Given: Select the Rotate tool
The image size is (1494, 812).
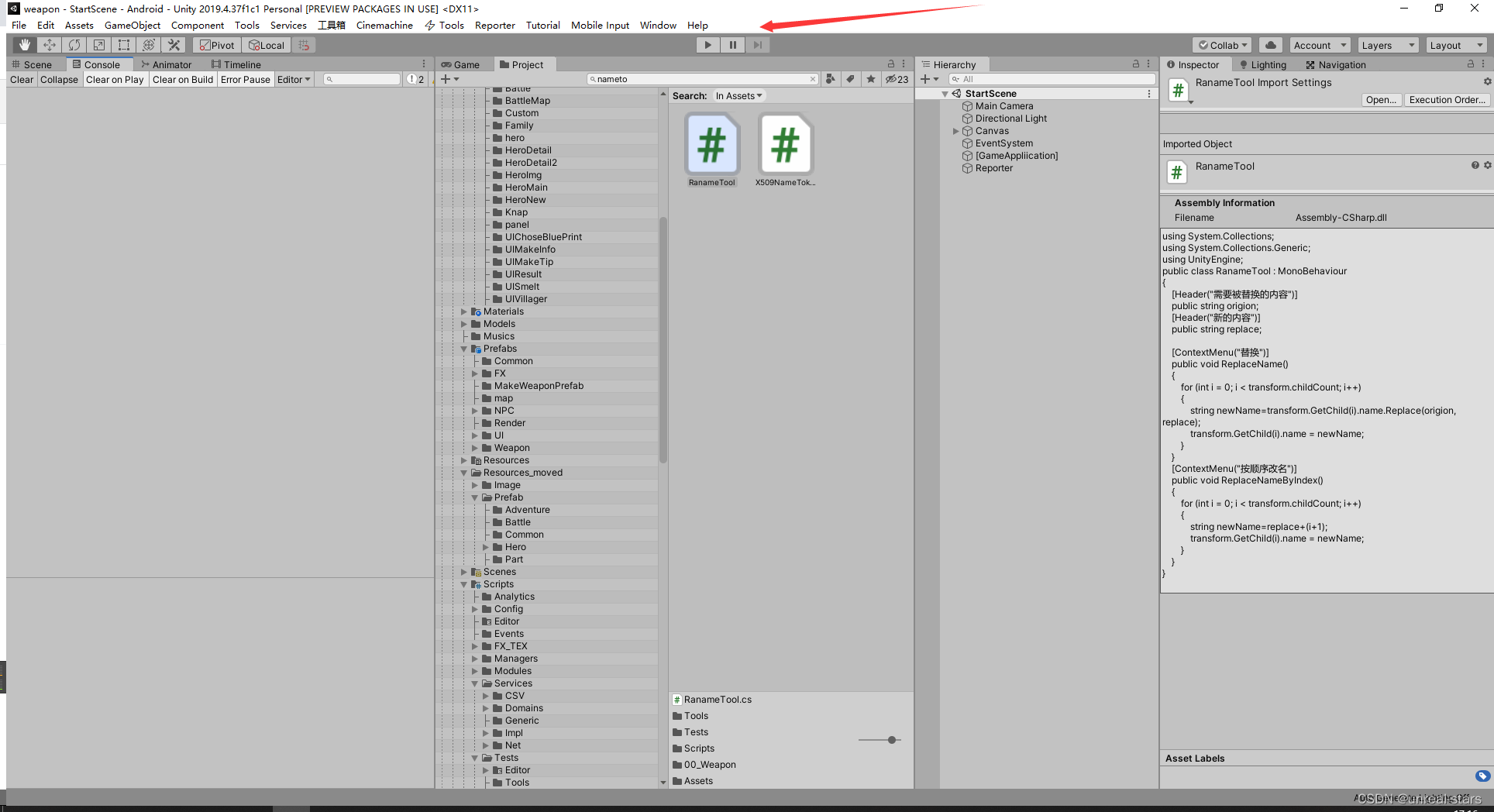Looking at the screenshot, I should [74, 45].
